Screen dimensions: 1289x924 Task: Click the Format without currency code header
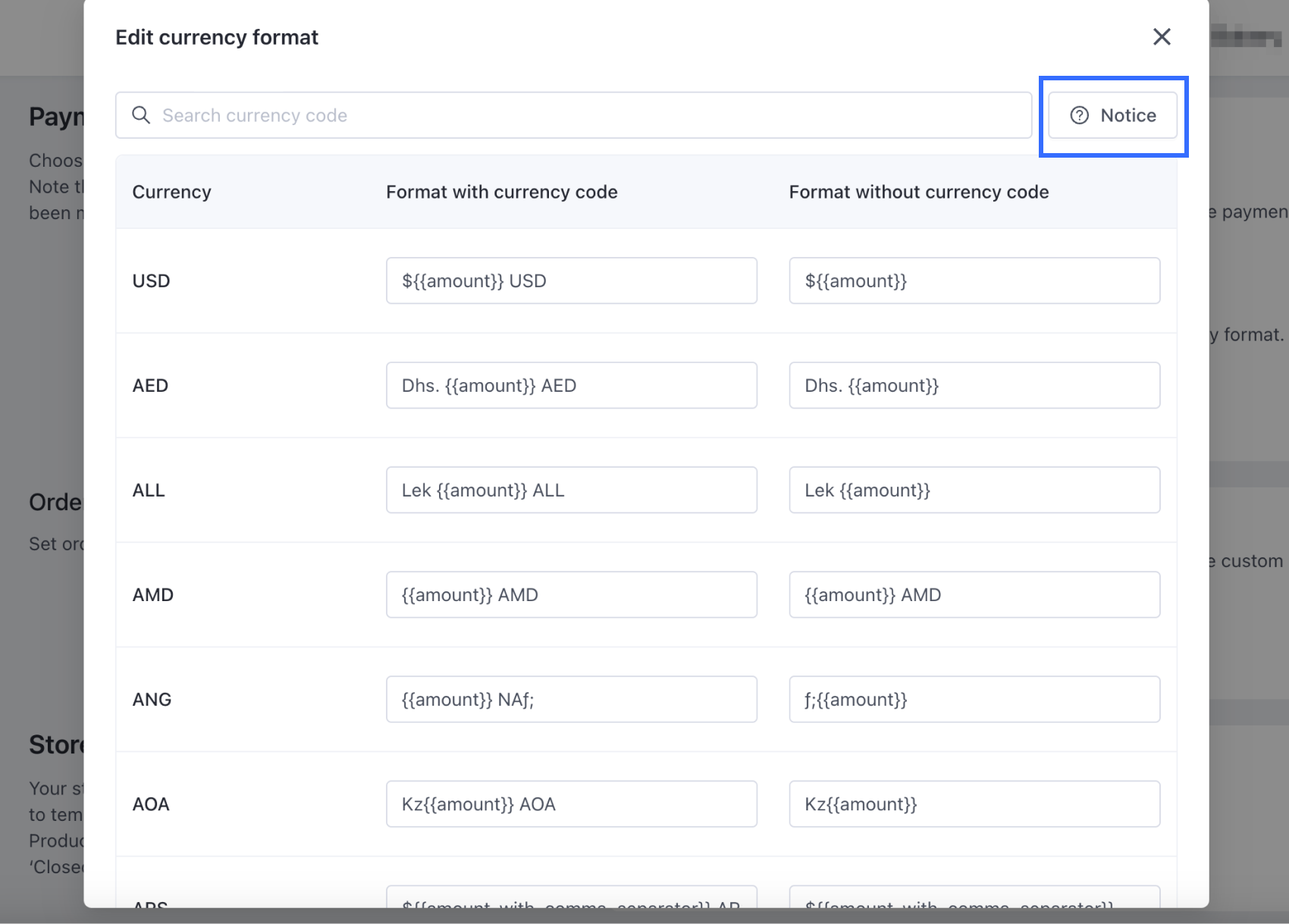[918, 192]
